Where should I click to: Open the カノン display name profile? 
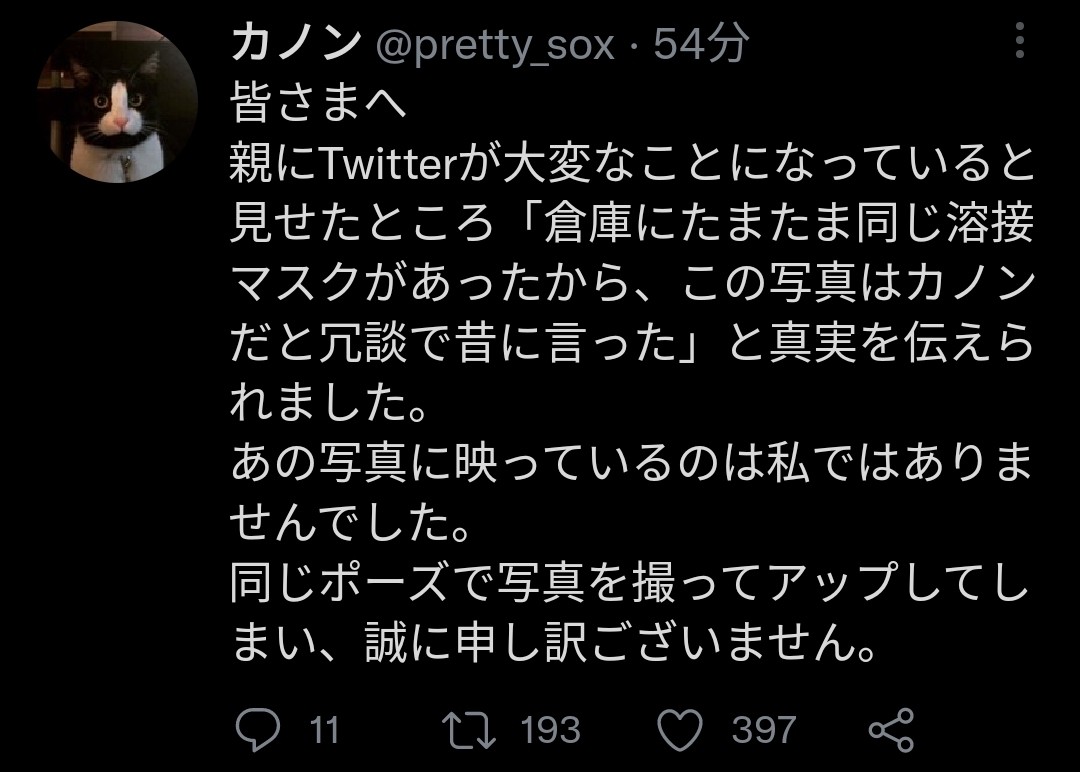296,43
